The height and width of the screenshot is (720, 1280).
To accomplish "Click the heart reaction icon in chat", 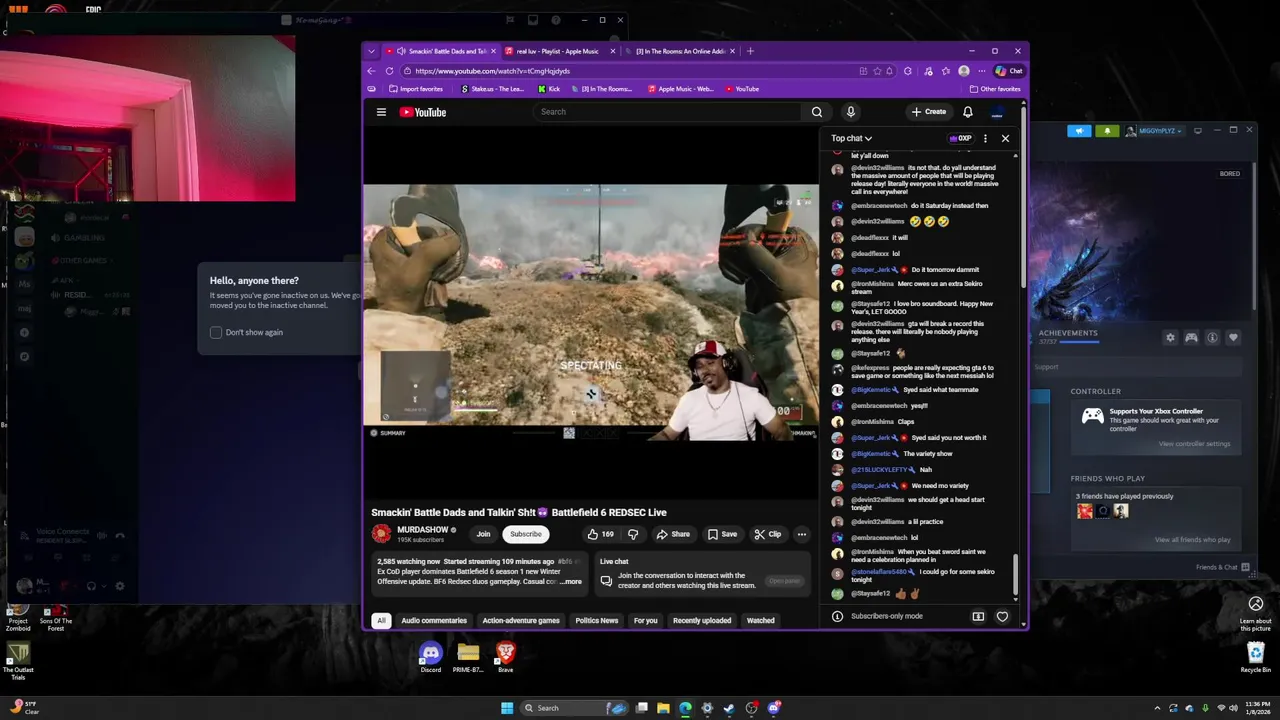I will pos(1002,616).
